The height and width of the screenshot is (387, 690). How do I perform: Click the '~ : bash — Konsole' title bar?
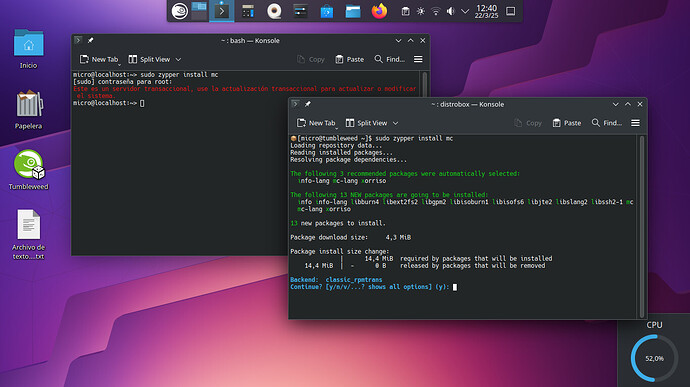(250, 41)
